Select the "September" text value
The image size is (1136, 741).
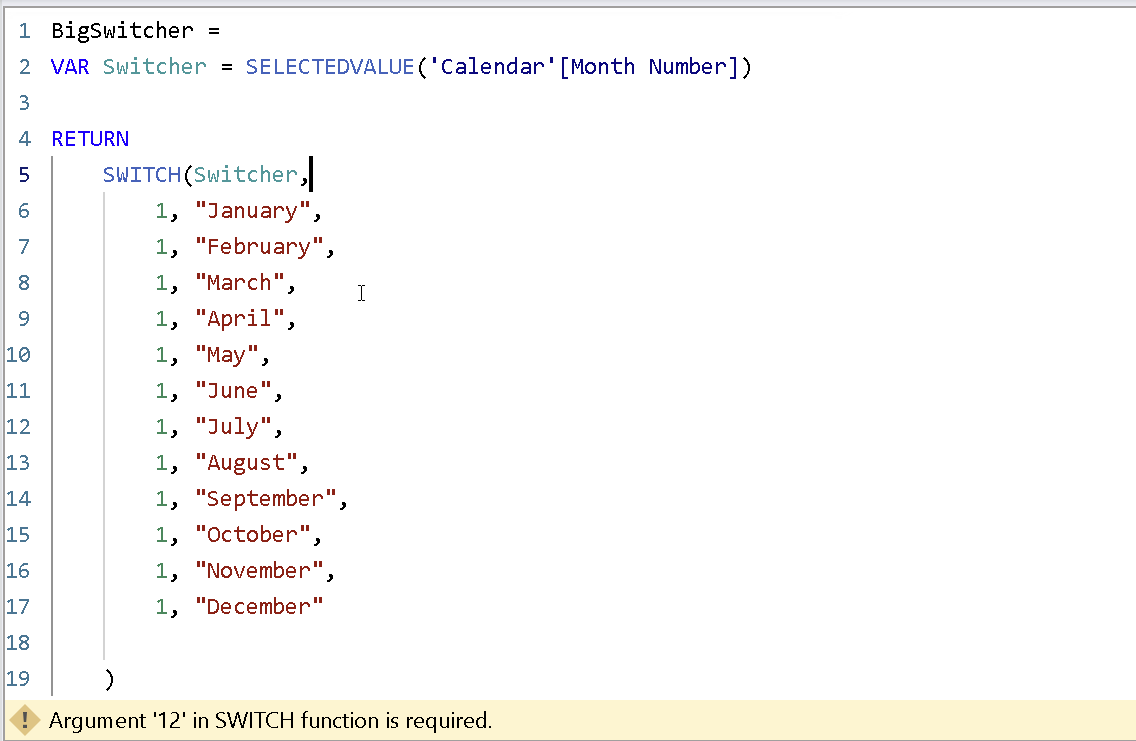(x=265, y=498)
